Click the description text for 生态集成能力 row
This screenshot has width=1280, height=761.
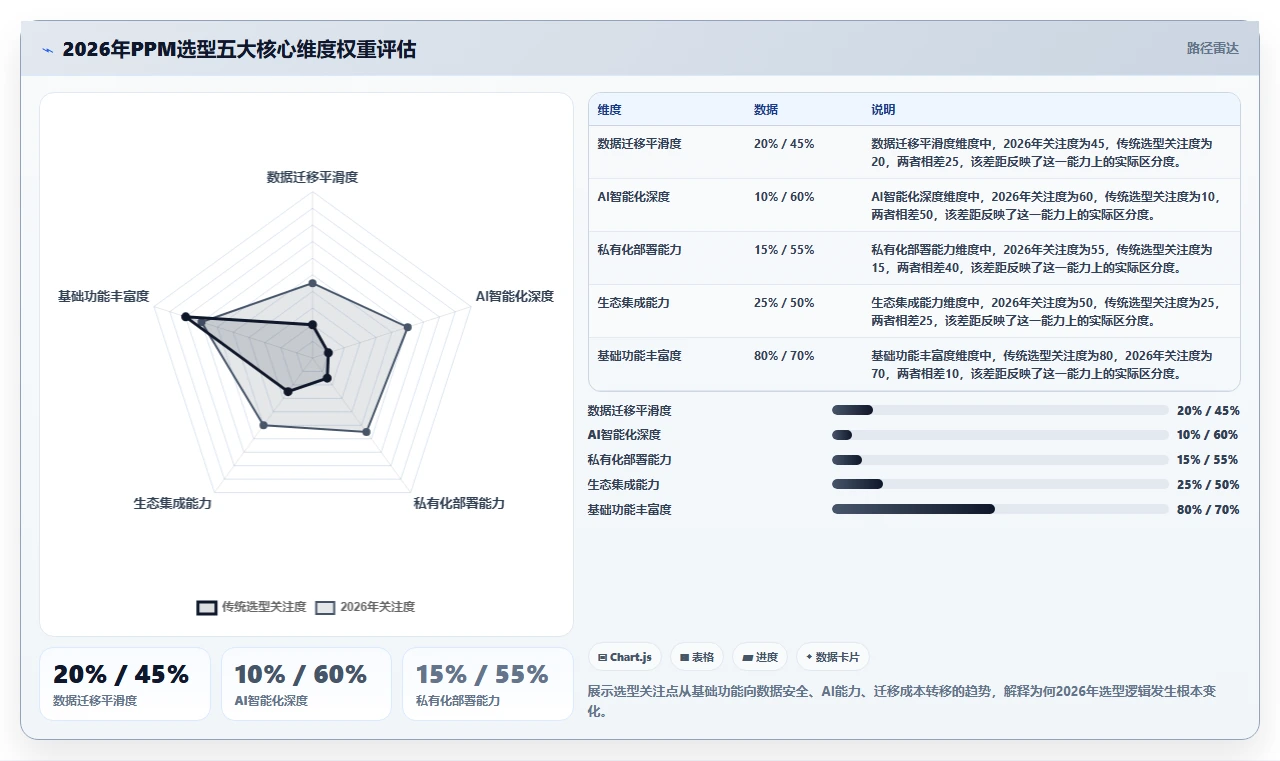[x=1046, y=311]
